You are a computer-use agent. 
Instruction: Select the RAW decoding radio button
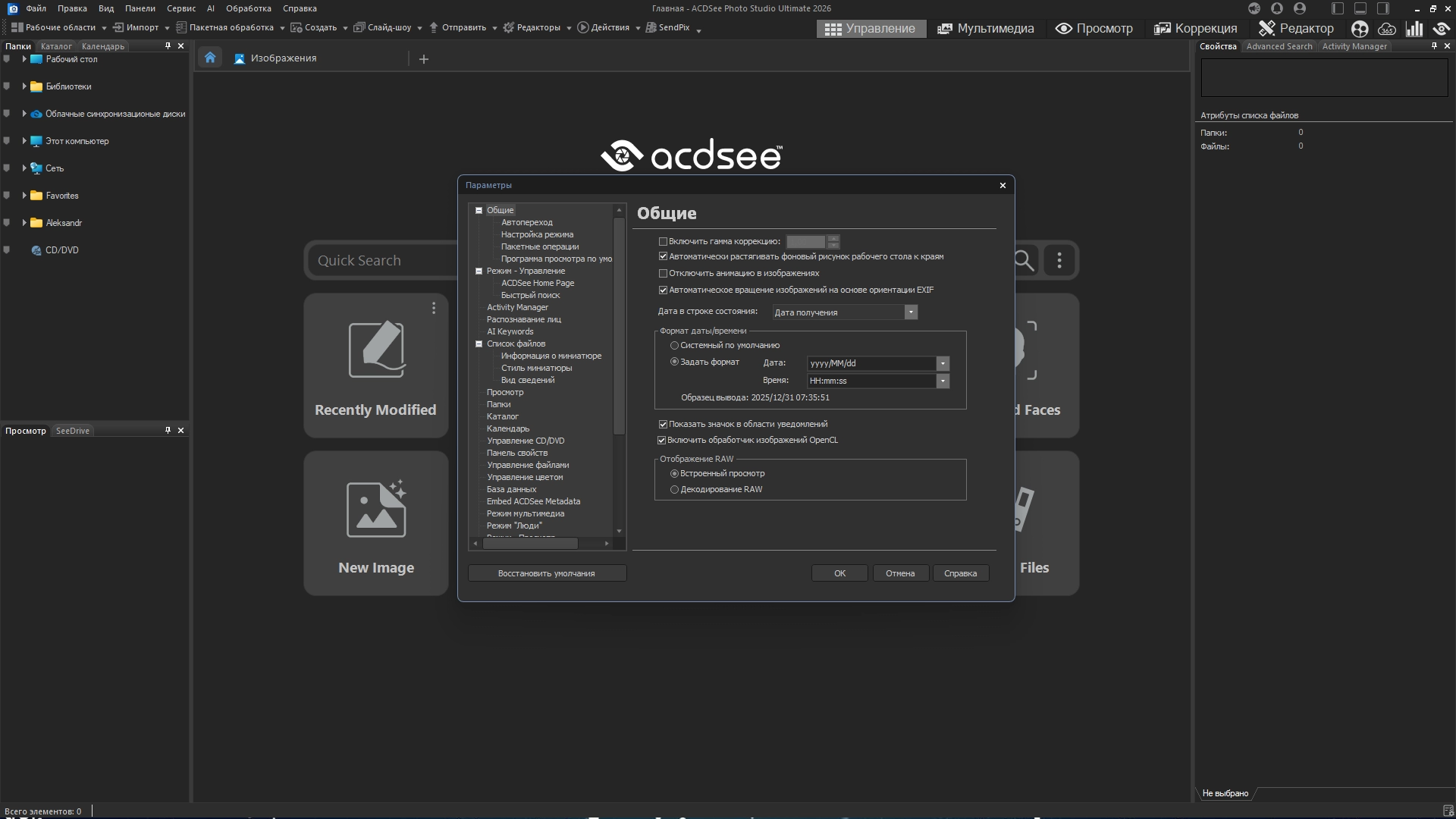coord(674,490)
